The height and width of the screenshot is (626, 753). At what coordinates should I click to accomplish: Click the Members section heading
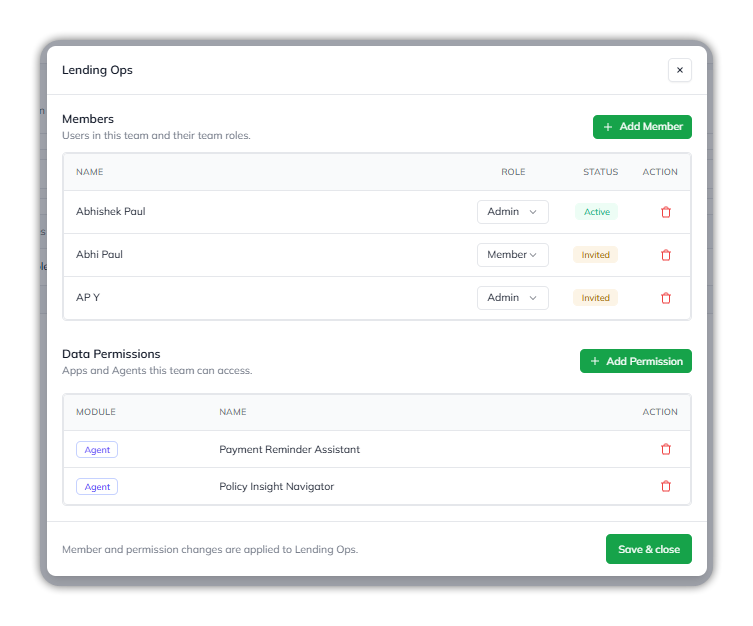pyautogui.click(x=88, y=119)
